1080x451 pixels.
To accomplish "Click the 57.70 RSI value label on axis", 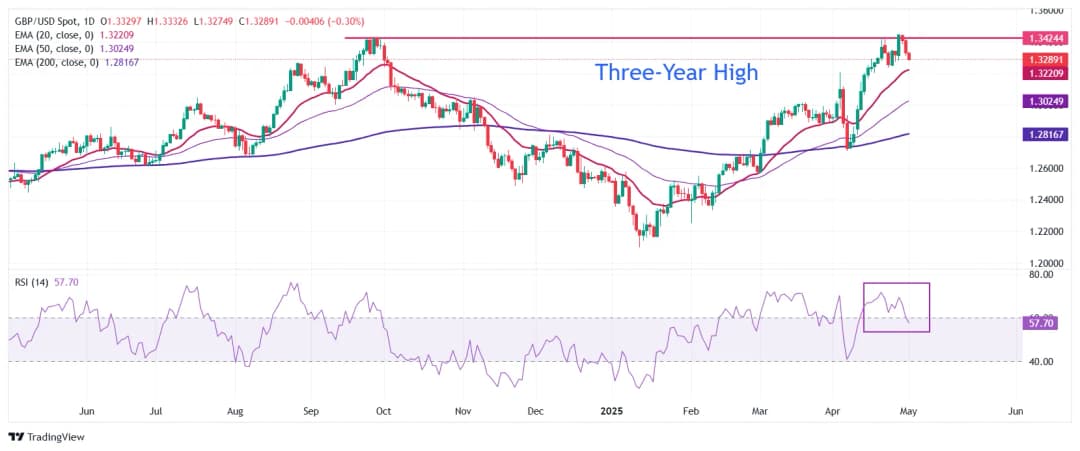I will pyautogui.click(x=1044, y=323).
